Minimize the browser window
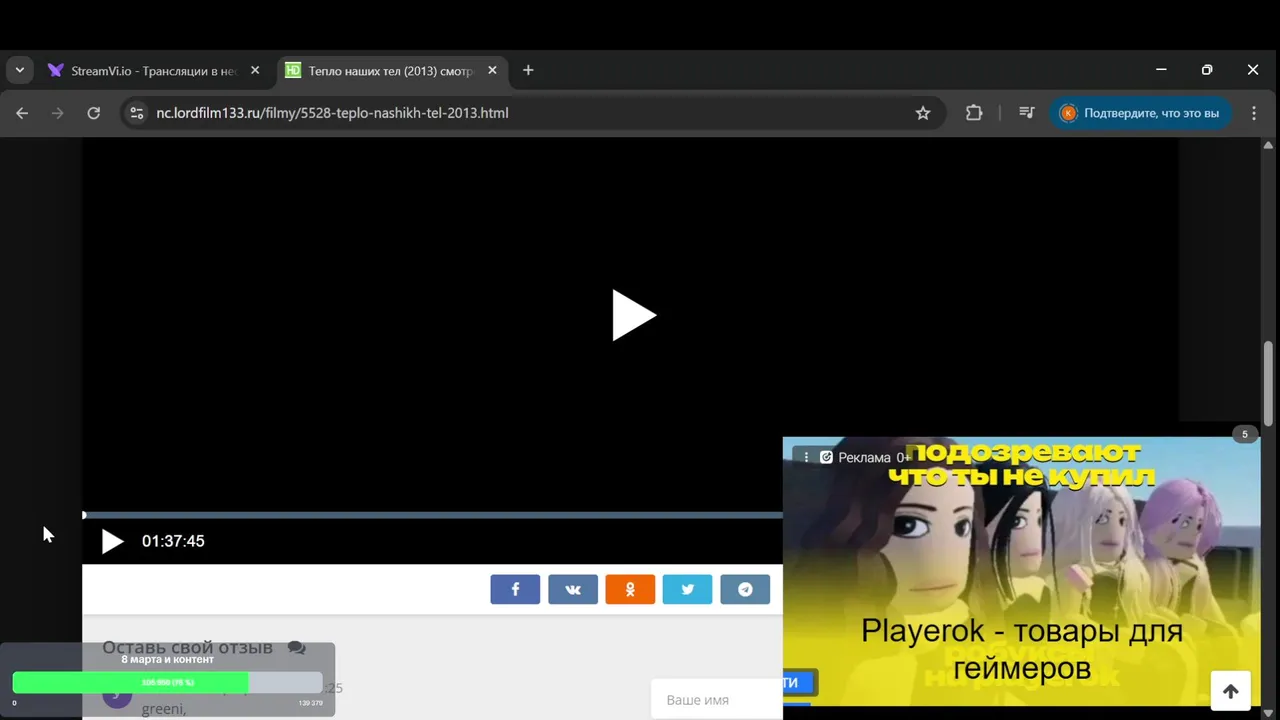The height and width of the screenshot is (720, 1280). coord(1161,70)
